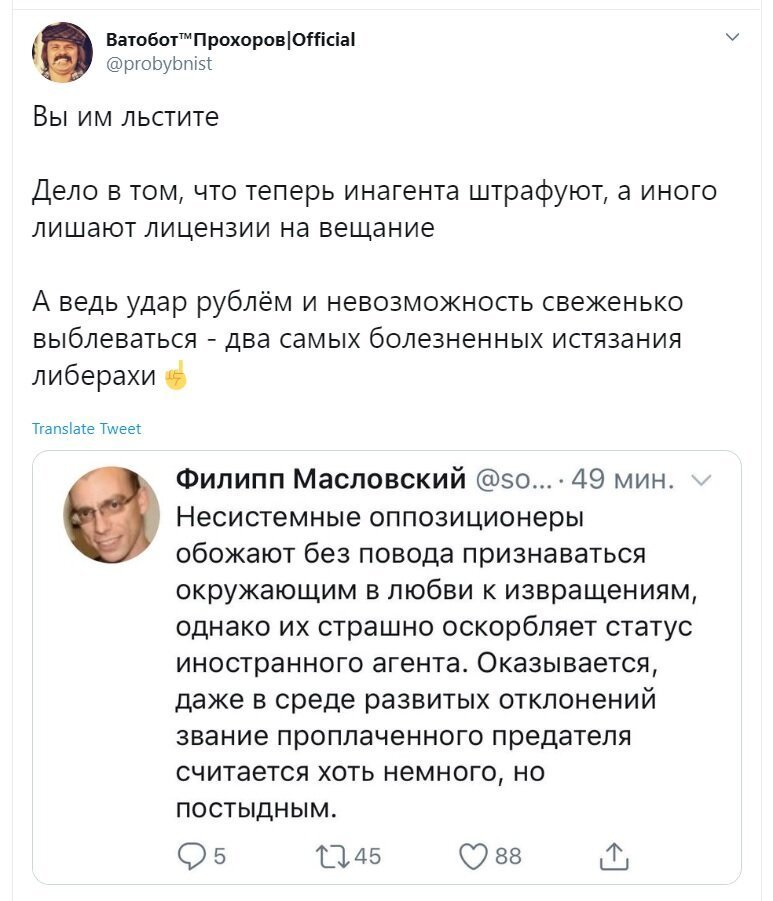
Task: Expand the tweet options chevron at top right
Action: click(732, 37)
